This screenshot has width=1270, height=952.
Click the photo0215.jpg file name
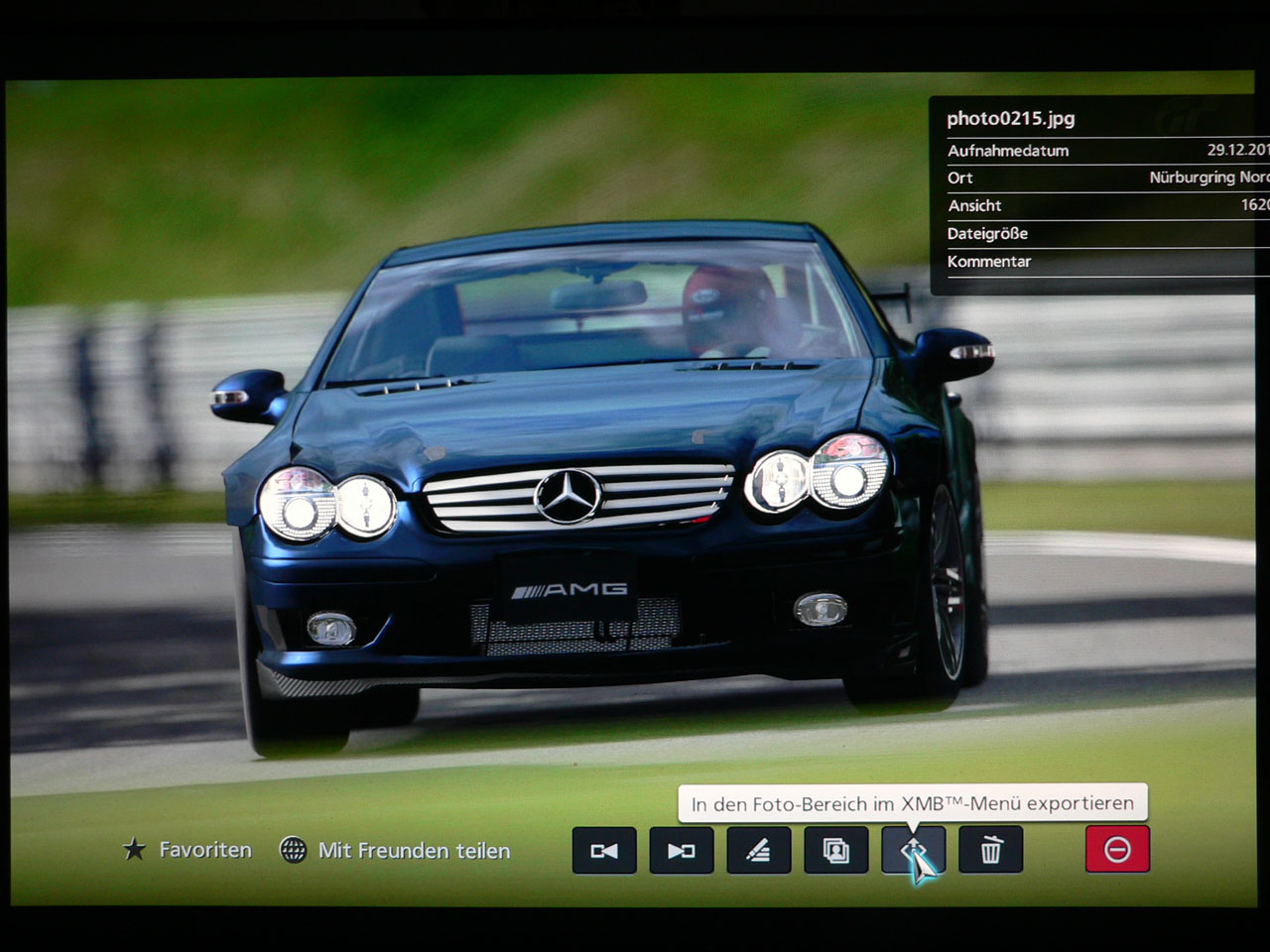coord(1010,118)
